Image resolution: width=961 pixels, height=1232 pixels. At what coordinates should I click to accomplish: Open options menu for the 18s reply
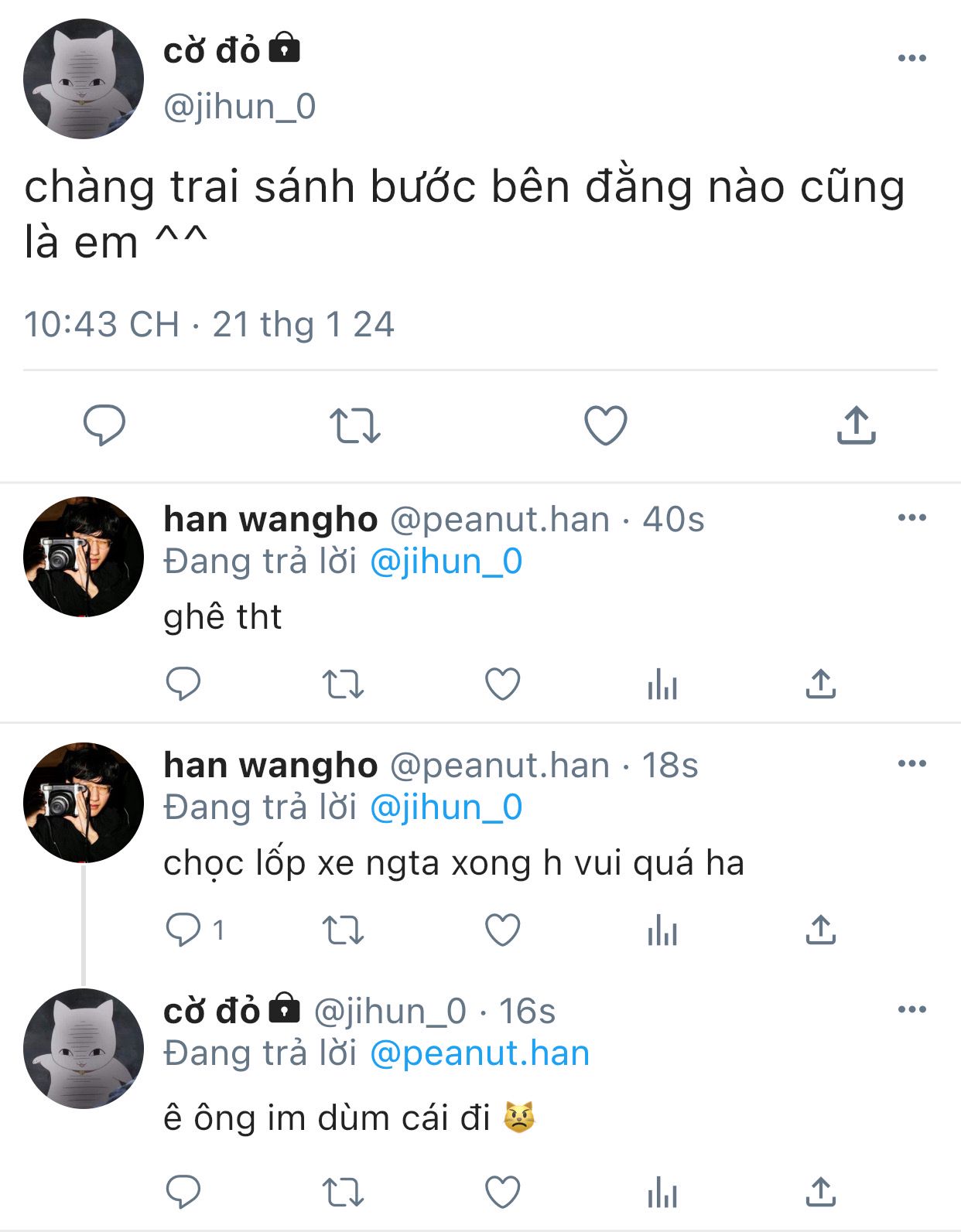click(x=911, y=763)
